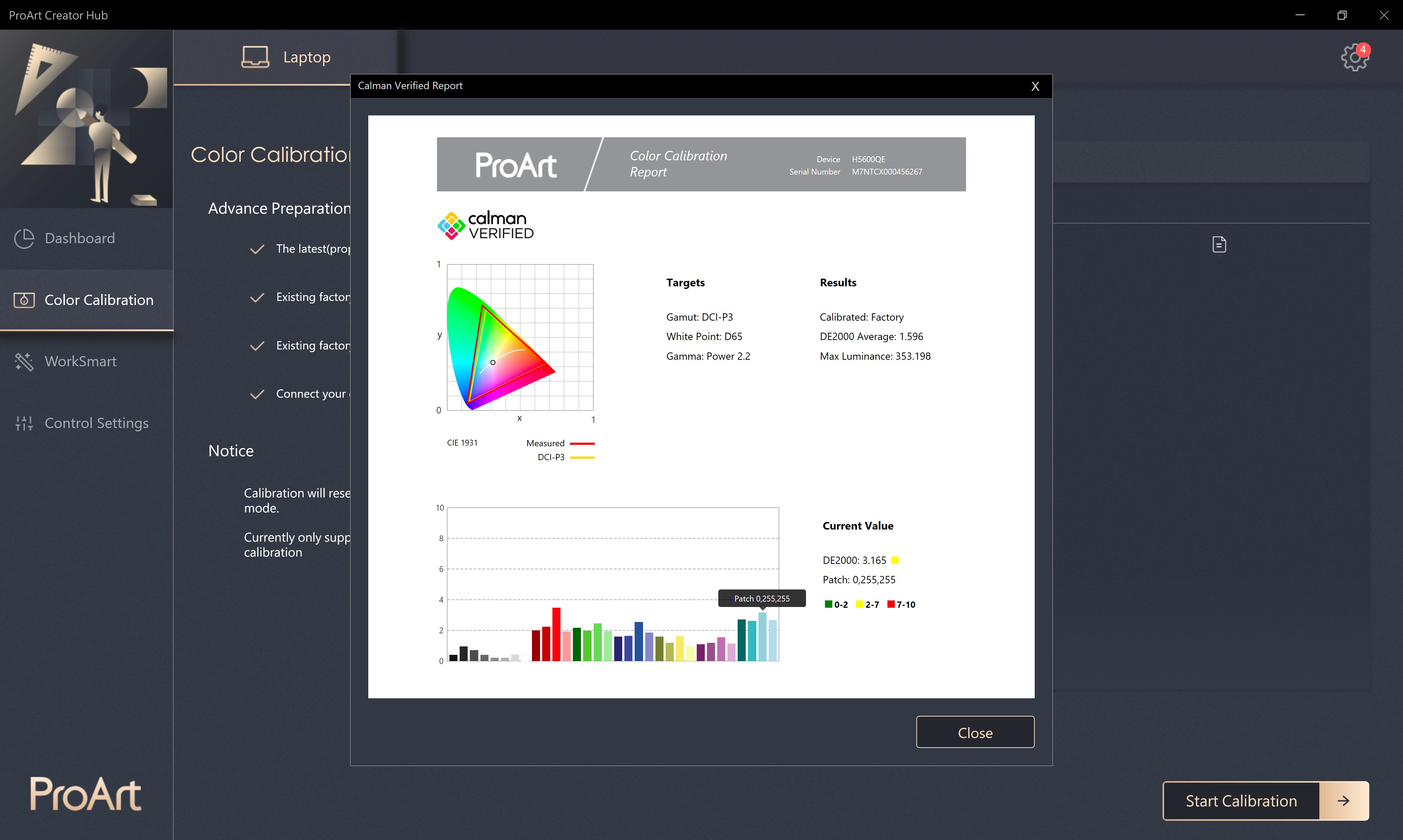Switch to the Laptop tab
Image resolution: width=1403 pixels, height=840 pixels.
306,57
